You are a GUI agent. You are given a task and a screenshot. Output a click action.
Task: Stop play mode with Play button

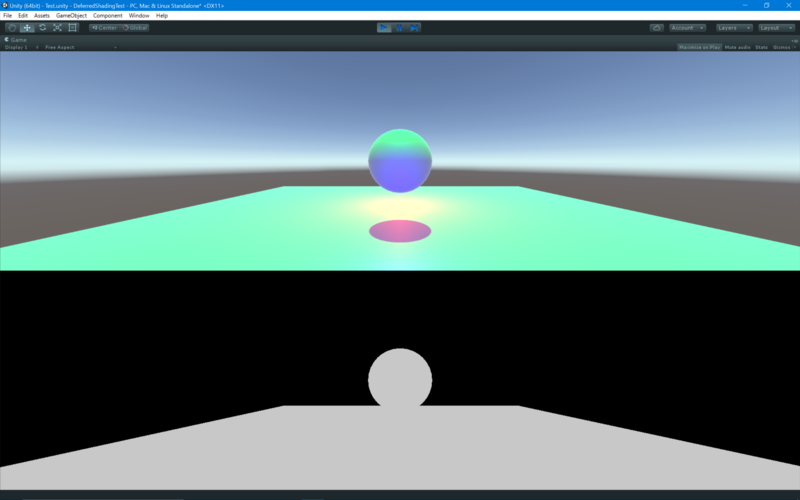384,28
